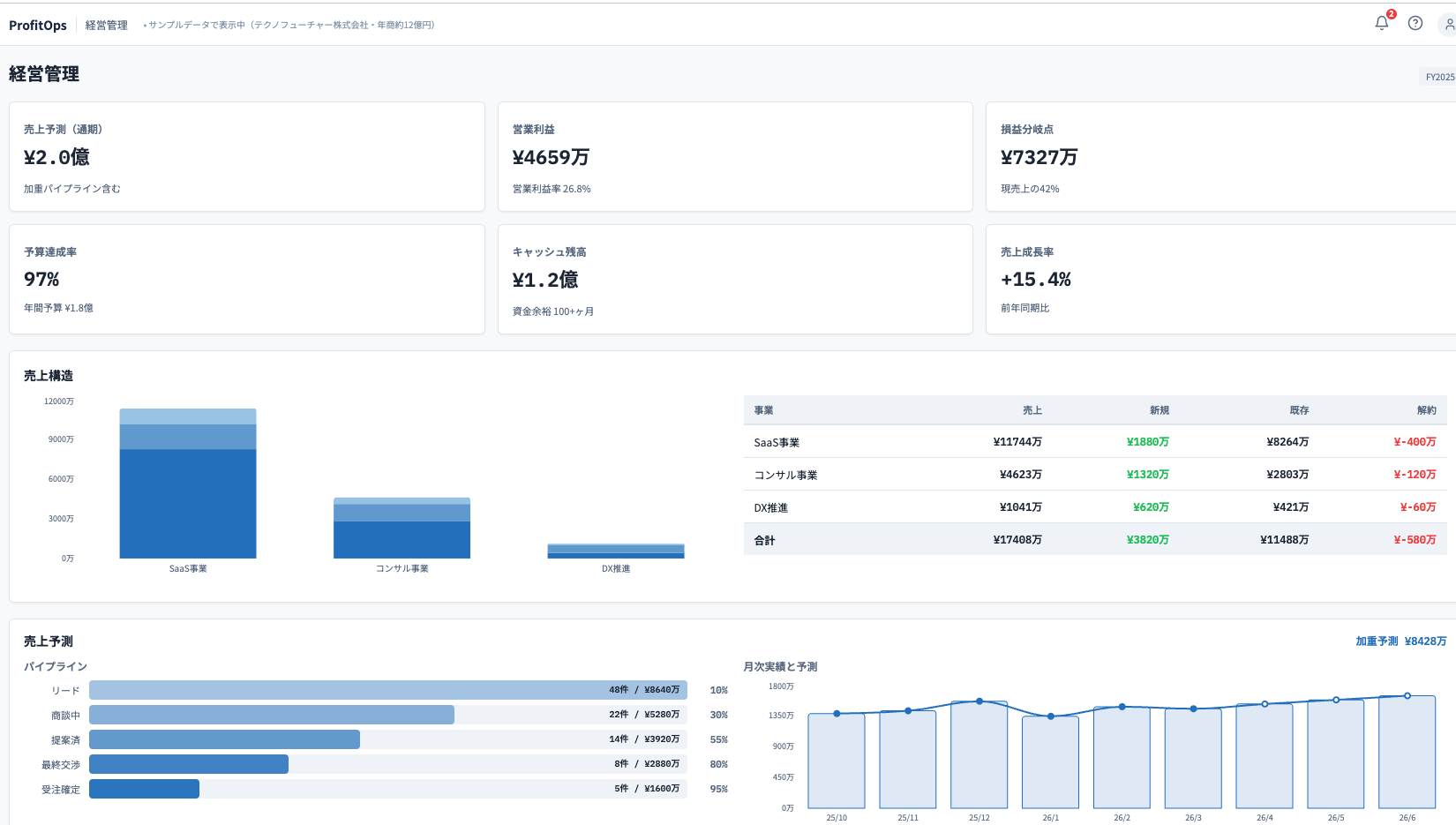
Task: Click the コンサル事業 stacked bar
Action: [402, 529]
